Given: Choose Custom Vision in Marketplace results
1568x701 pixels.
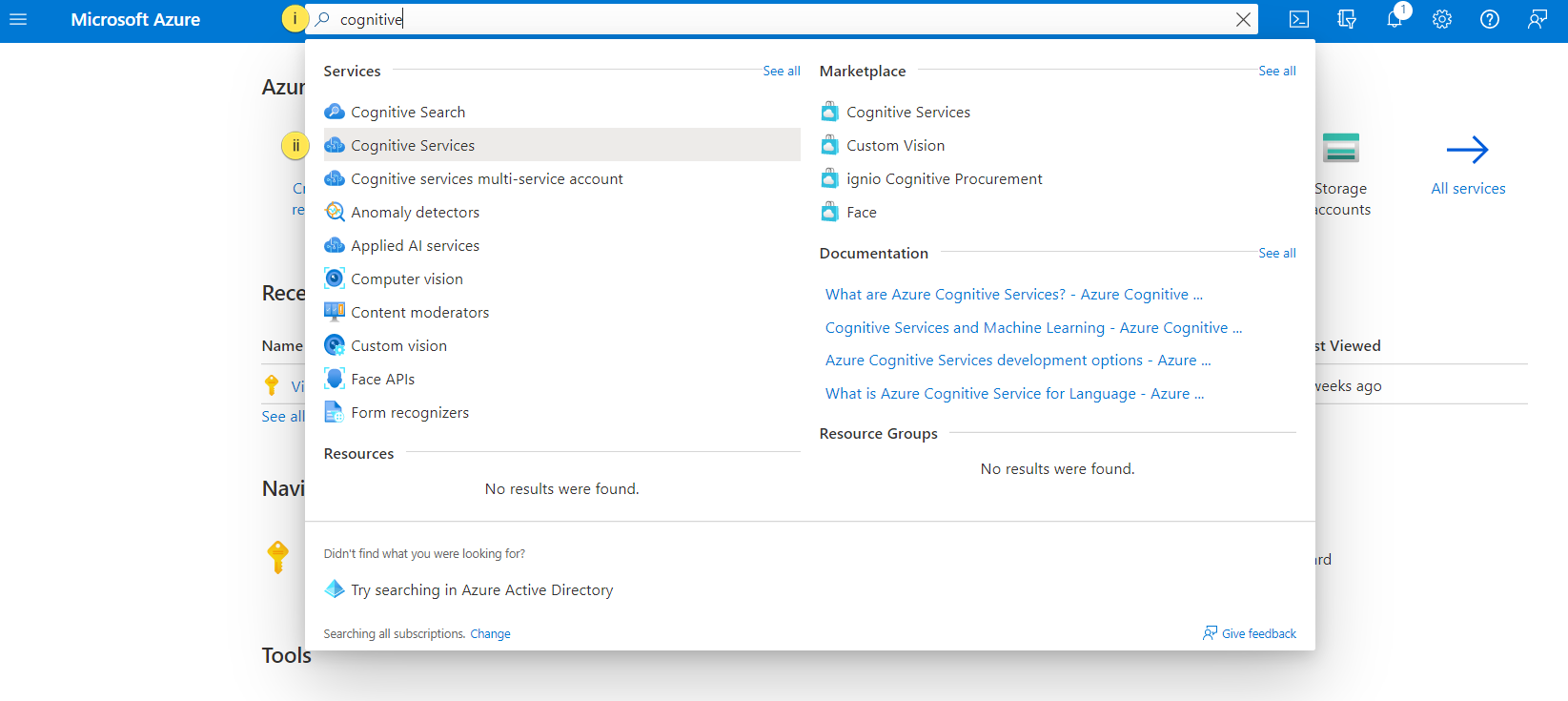Looking at the screenshot, I should tap(895, 145).
